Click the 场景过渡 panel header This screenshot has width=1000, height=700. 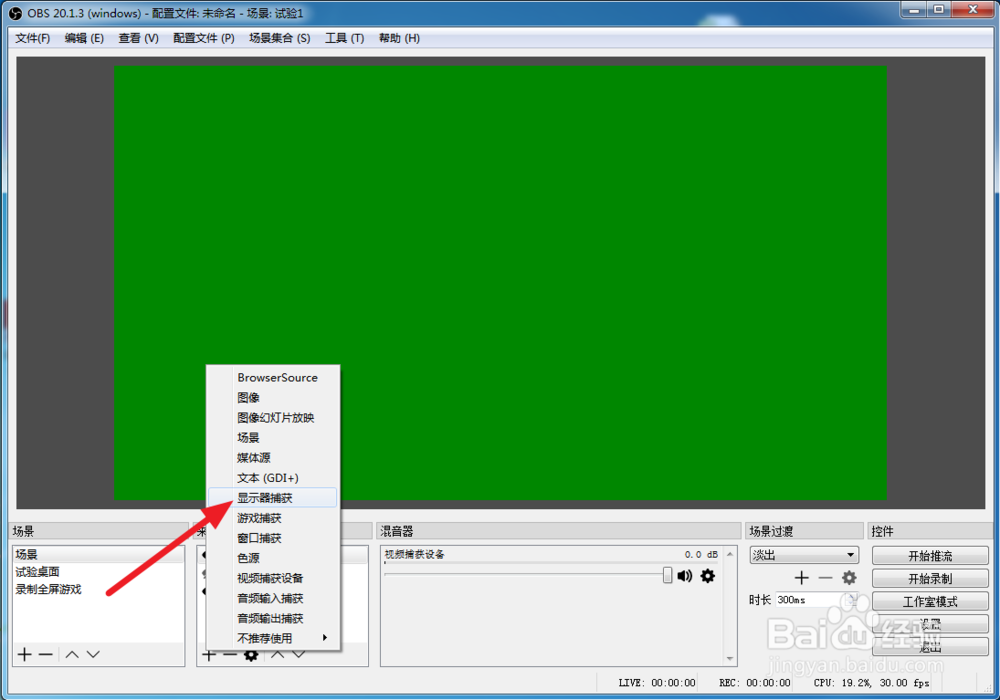(x=804, y=531)
